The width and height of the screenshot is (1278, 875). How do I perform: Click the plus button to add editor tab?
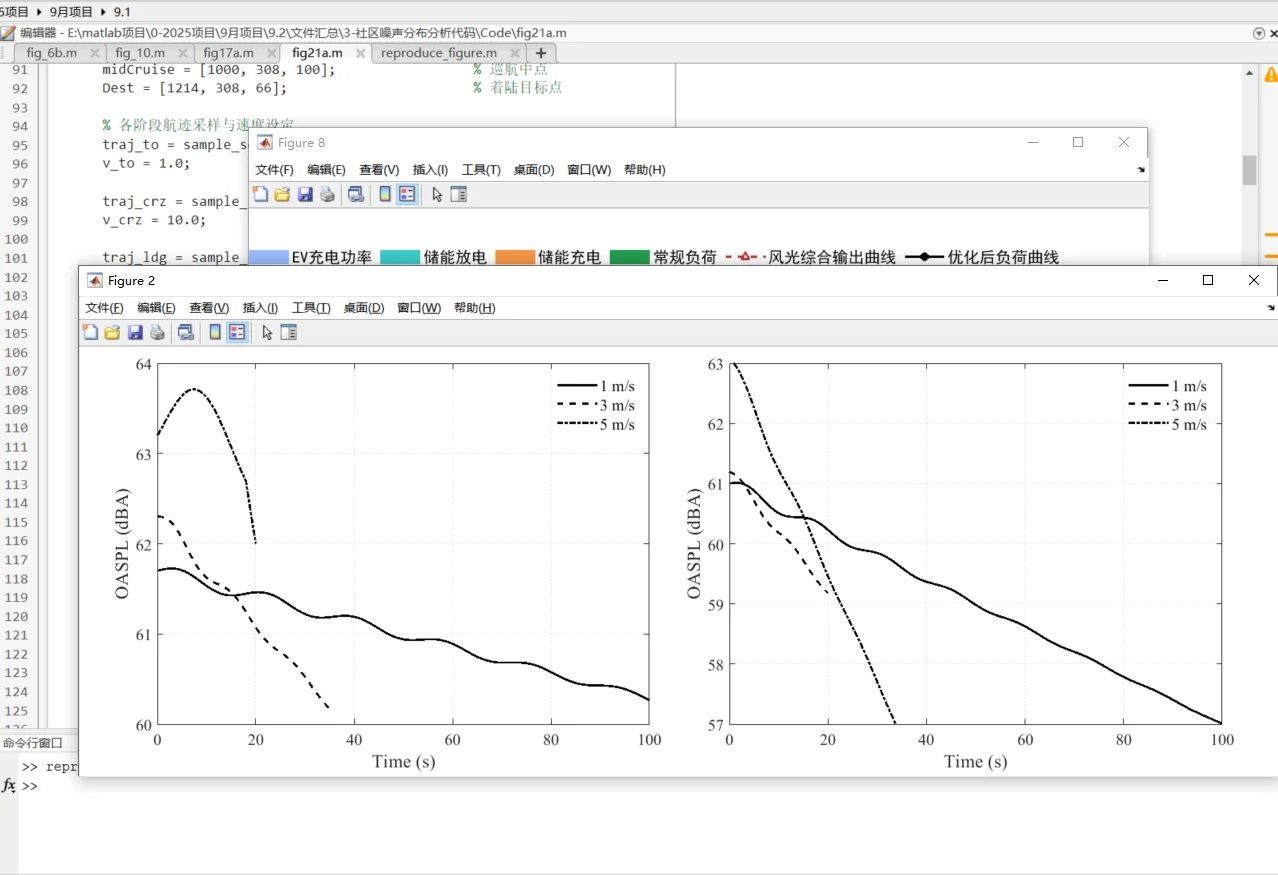click(541, 53)
